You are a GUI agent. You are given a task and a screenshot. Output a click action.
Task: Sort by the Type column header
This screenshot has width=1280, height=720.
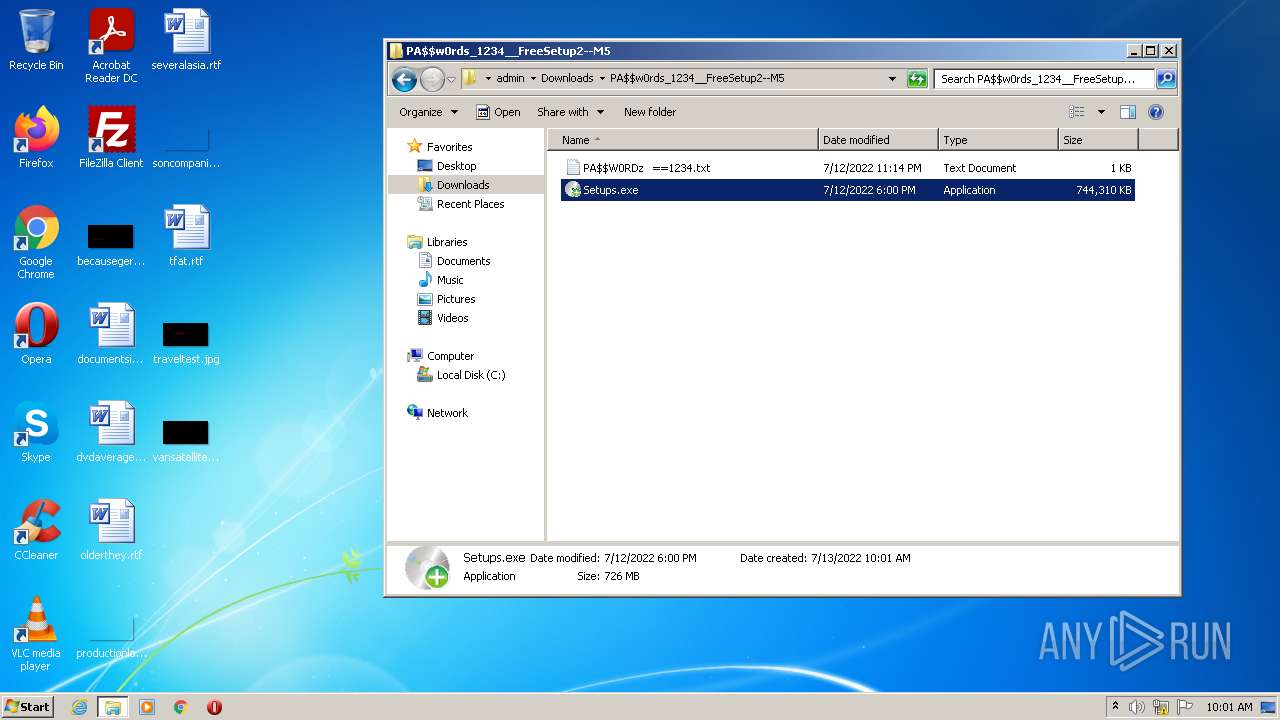coord(998,140)
